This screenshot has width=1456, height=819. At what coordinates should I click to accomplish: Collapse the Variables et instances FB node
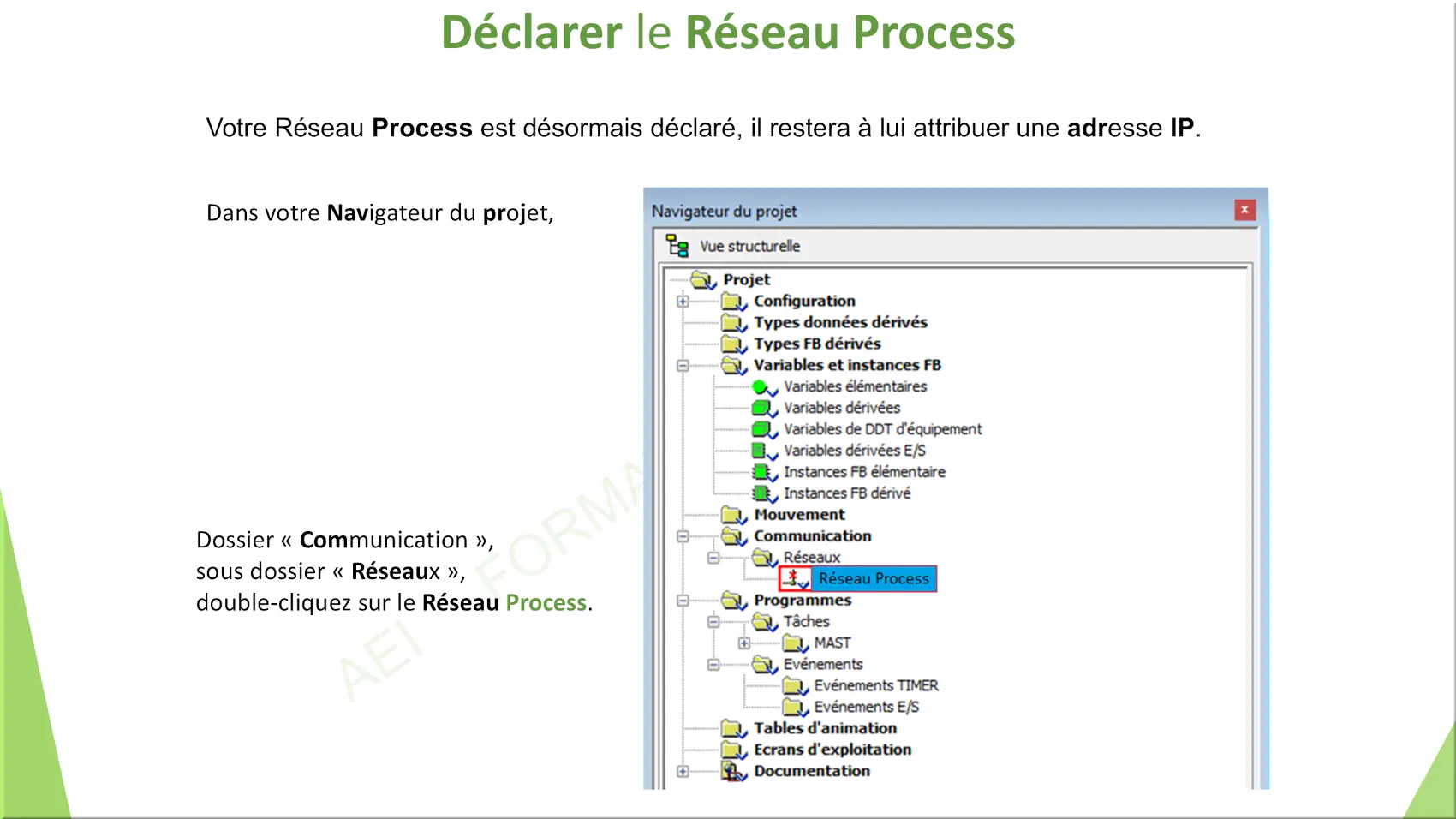pos(683,366)
